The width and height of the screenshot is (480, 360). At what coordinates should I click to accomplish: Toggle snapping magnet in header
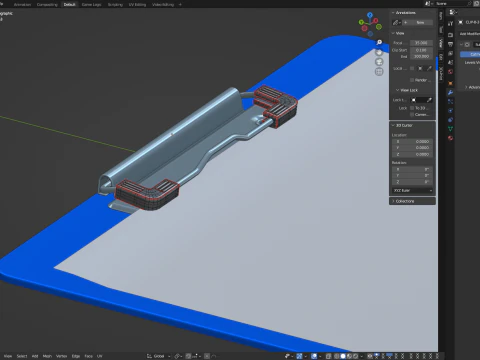(x=188, y=356)
